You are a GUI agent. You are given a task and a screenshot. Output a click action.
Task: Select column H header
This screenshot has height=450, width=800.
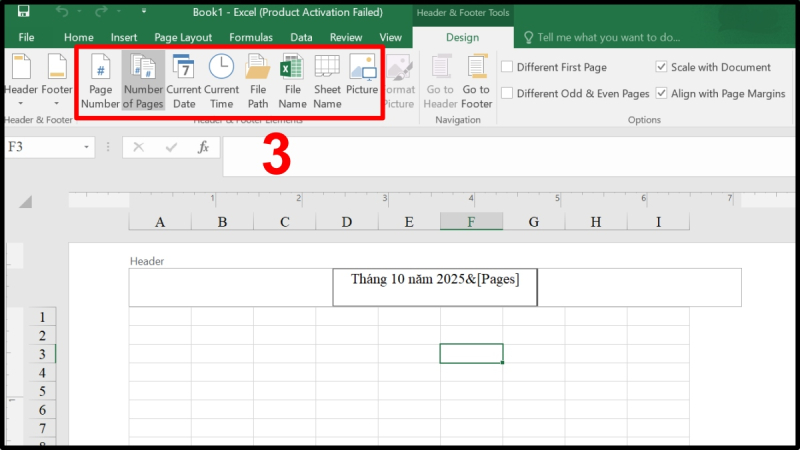click(x=596, y=222)
